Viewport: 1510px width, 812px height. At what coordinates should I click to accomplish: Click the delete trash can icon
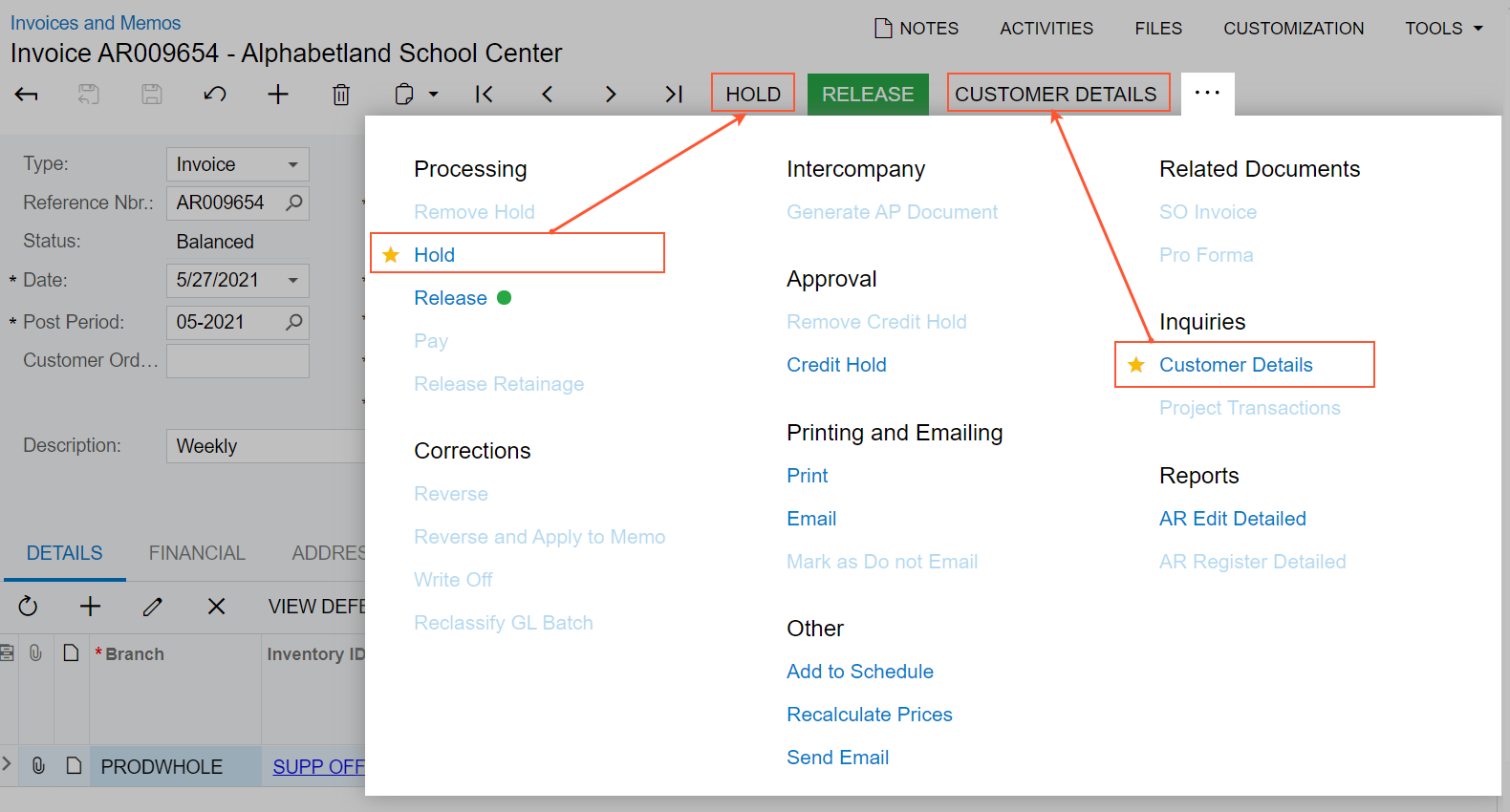pos(341,95)
